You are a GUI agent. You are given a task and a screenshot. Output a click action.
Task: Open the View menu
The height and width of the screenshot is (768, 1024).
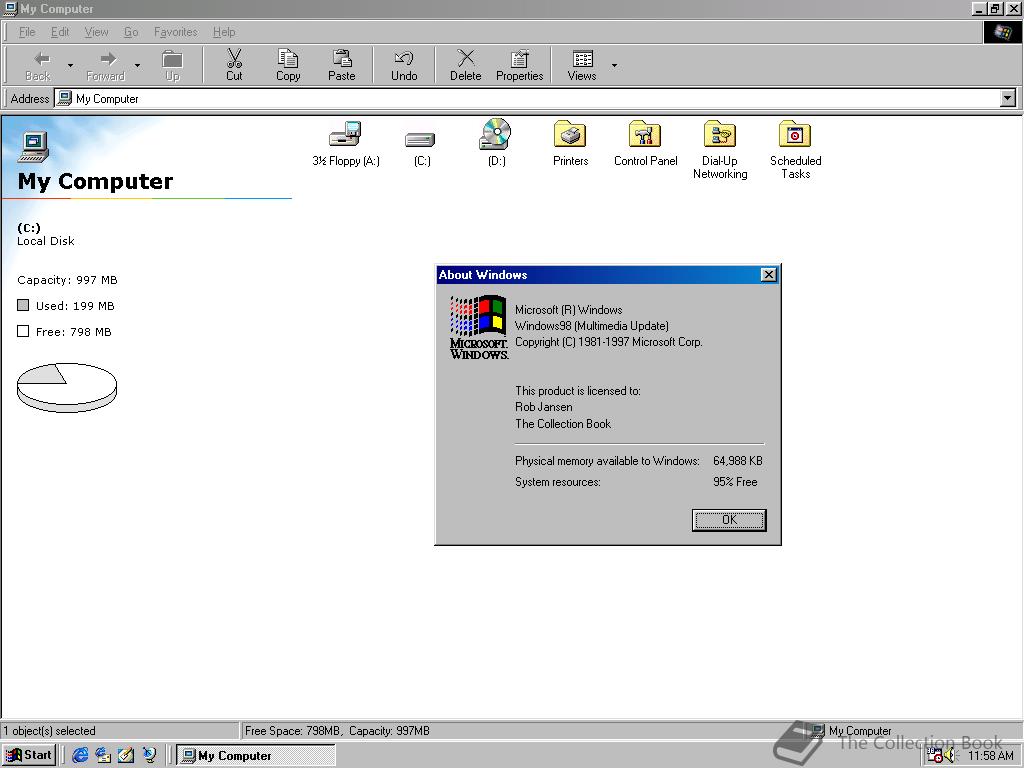tap(96, 32)
